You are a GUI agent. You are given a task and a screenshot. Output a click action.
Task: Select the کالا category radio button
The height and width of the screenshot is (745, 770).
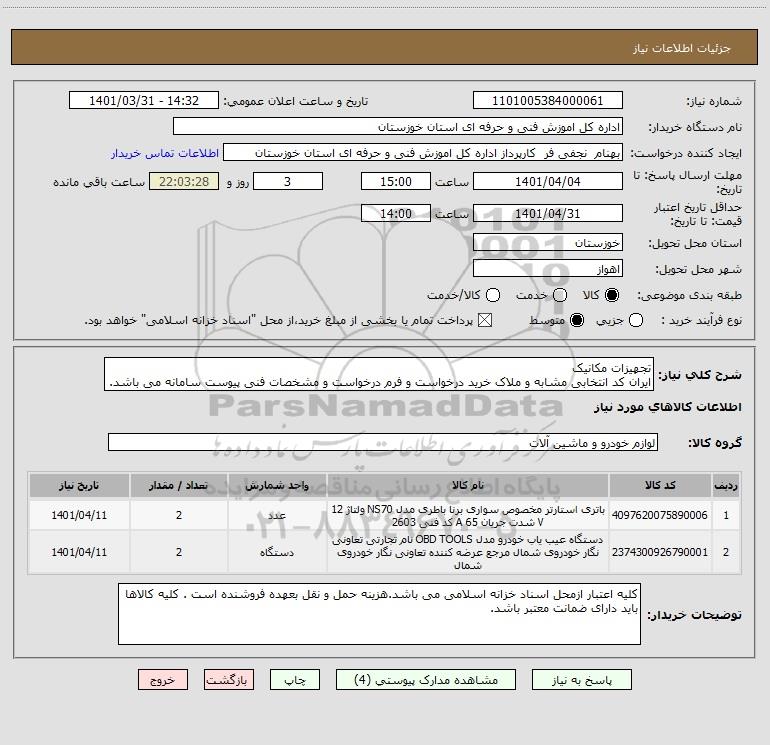612,295
